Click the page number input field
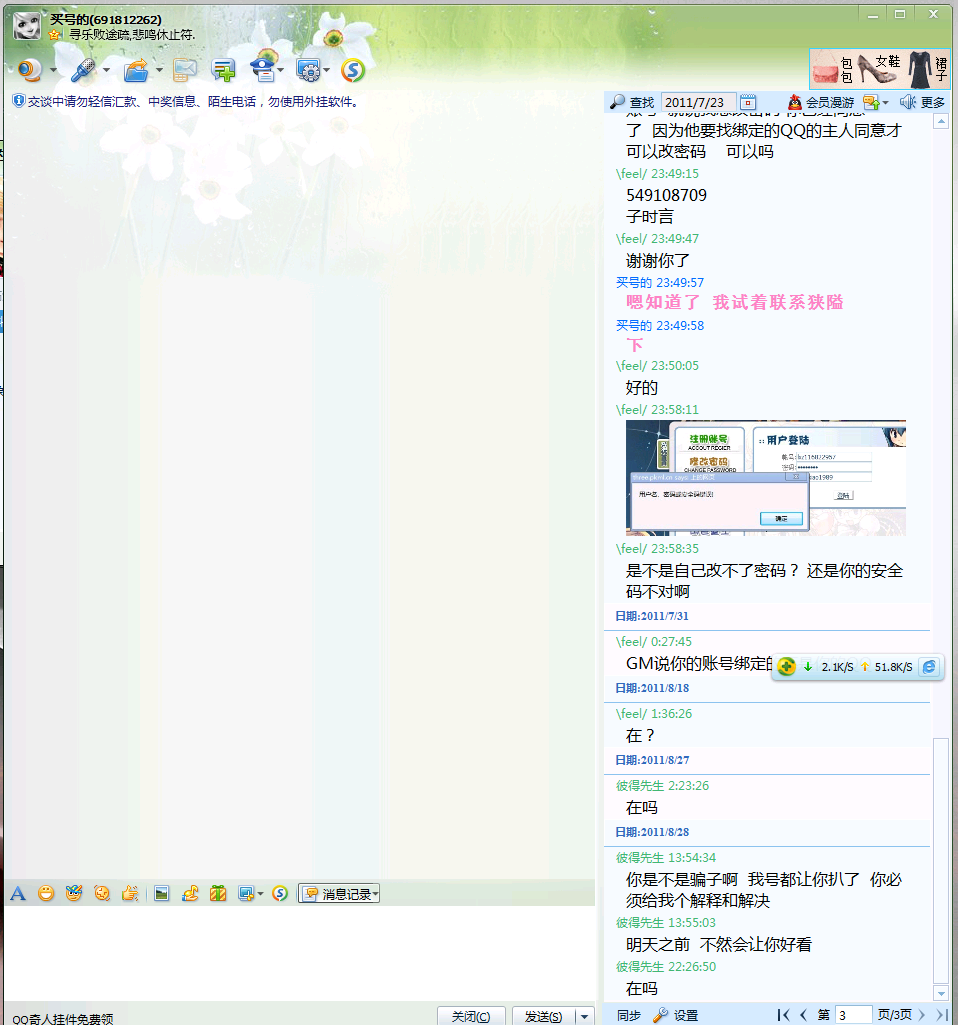 pos(853,1015)
